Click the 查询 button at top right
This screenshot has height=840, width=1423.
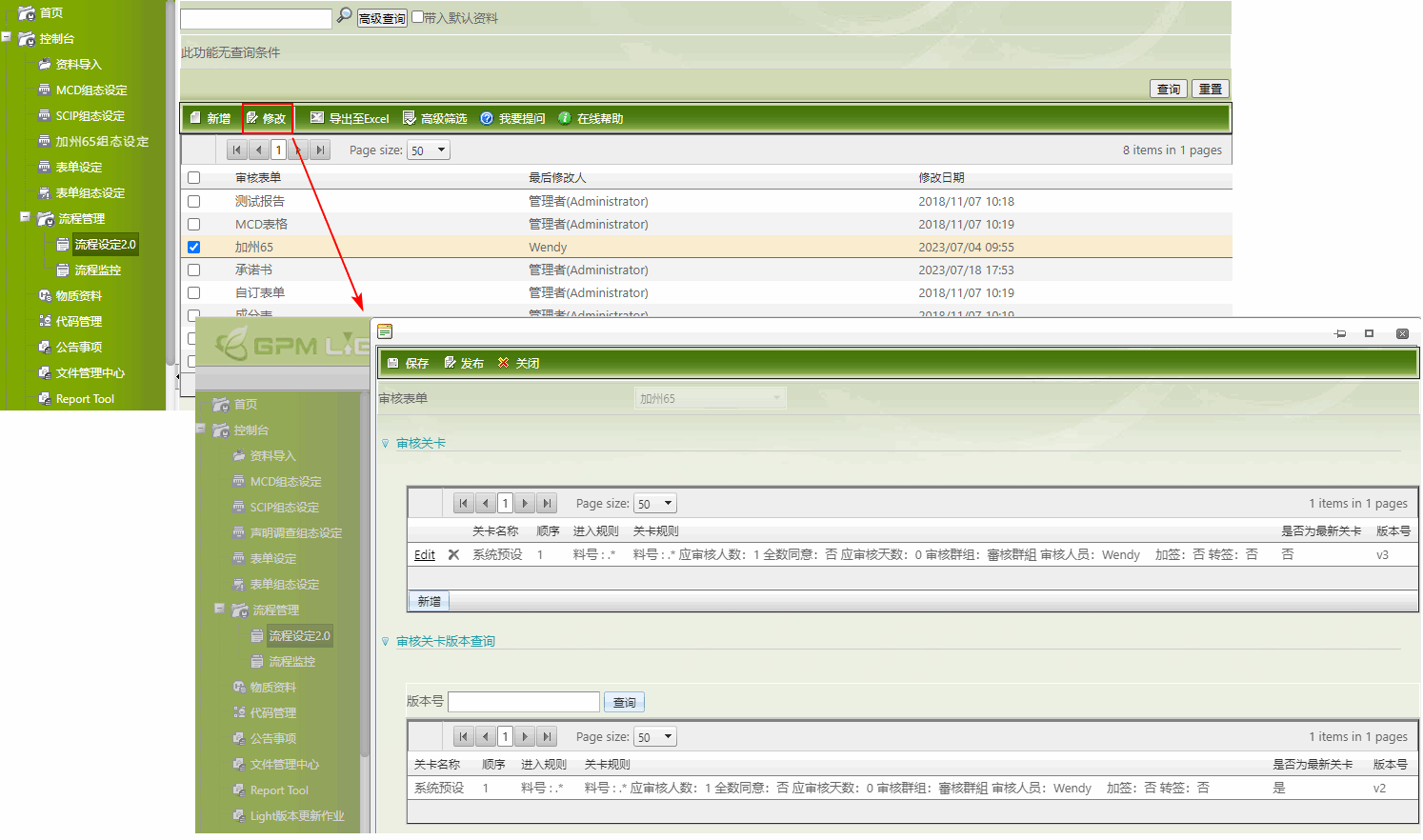(1169, 89)
